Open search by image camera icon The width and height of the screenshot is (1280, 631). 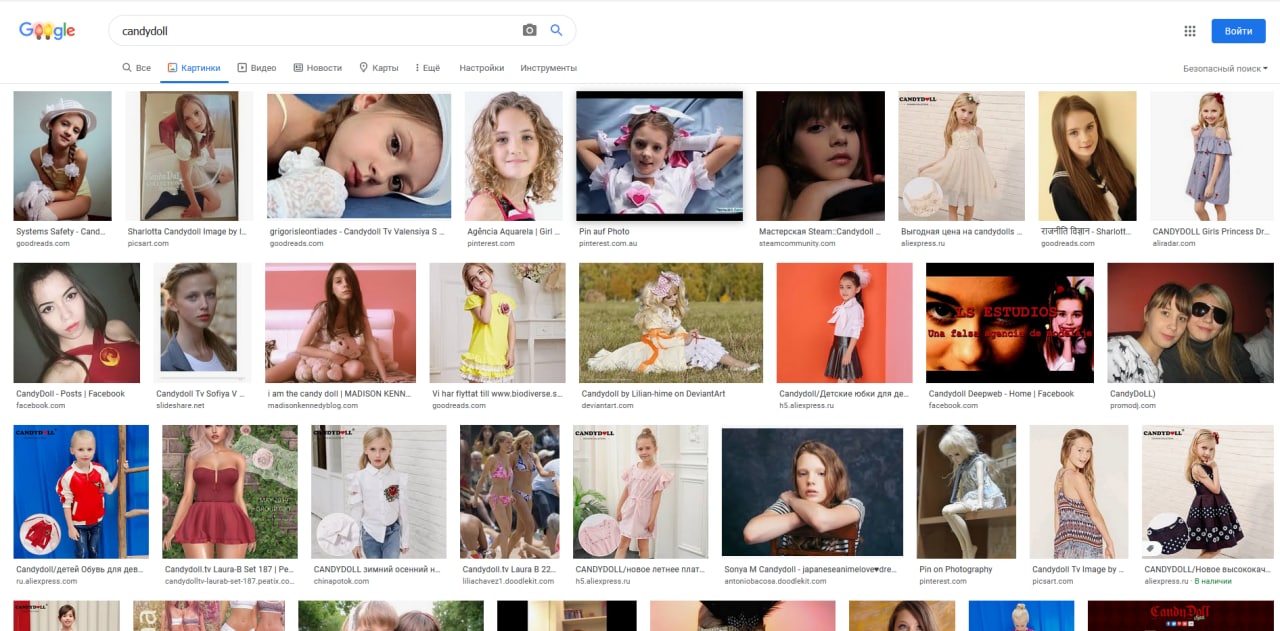(530, 31)
